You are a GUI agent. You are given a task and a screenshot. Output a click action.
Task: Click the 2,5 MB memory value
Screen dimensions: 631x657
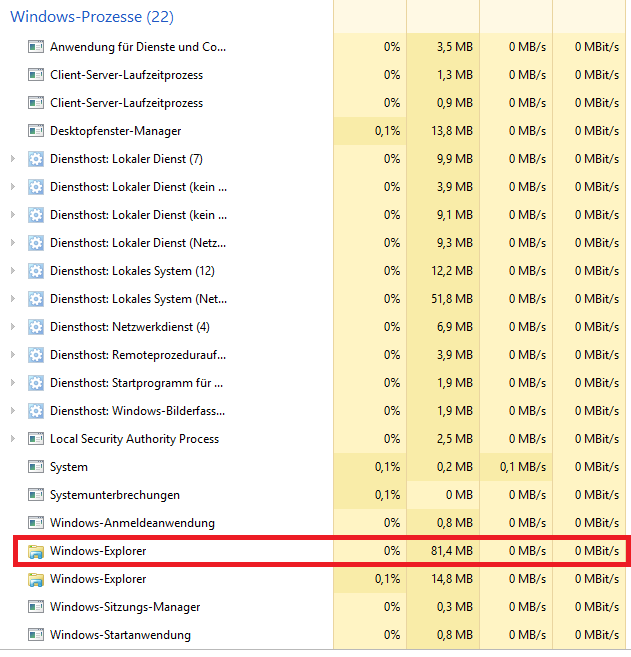pyautogui.click(x=455, y=439)
